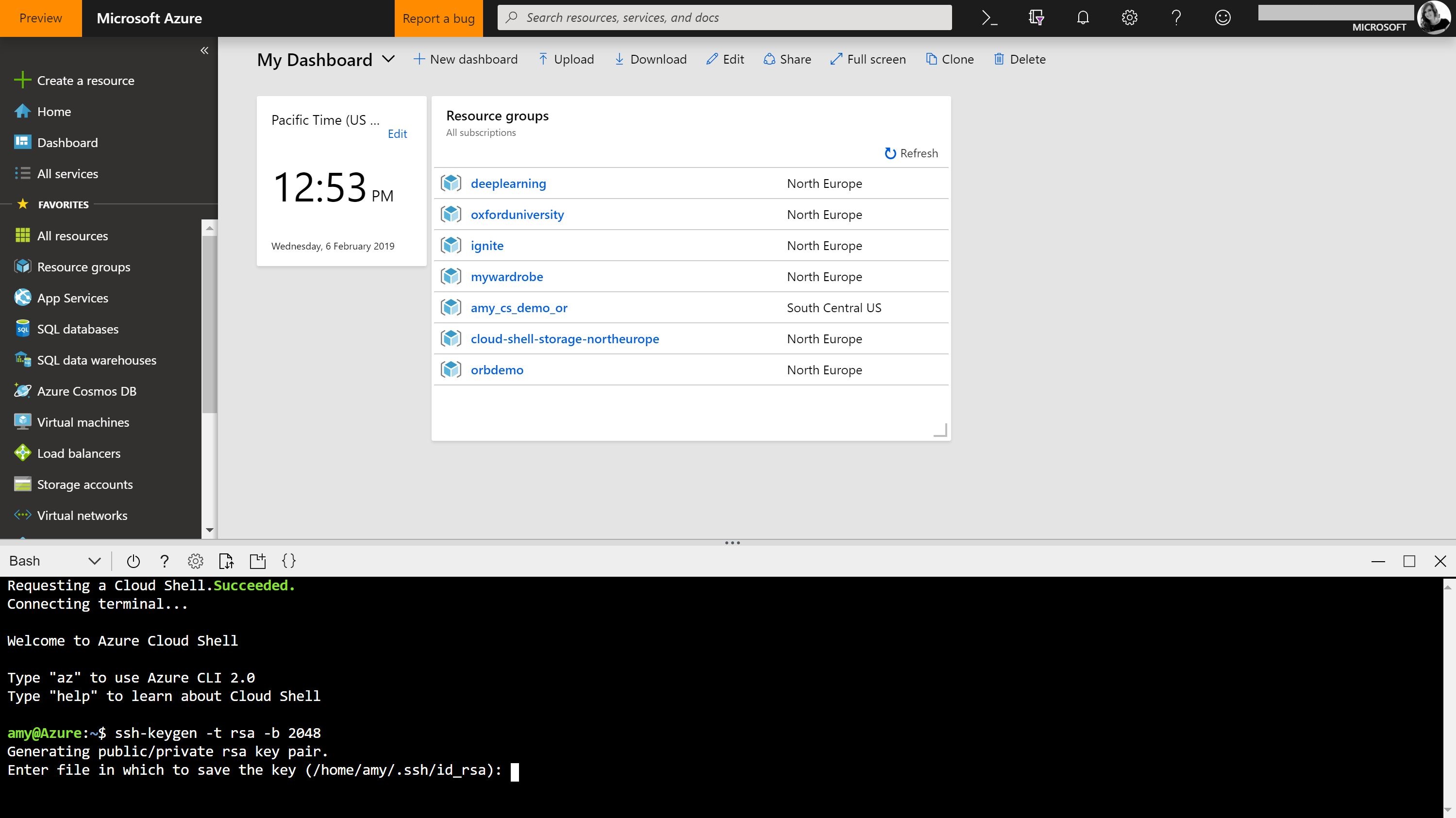Open cloud-shell-storage-northeurope resource group
Image resolution: width=1456 pixels, height=818 pixels.
tap(565, 339)
